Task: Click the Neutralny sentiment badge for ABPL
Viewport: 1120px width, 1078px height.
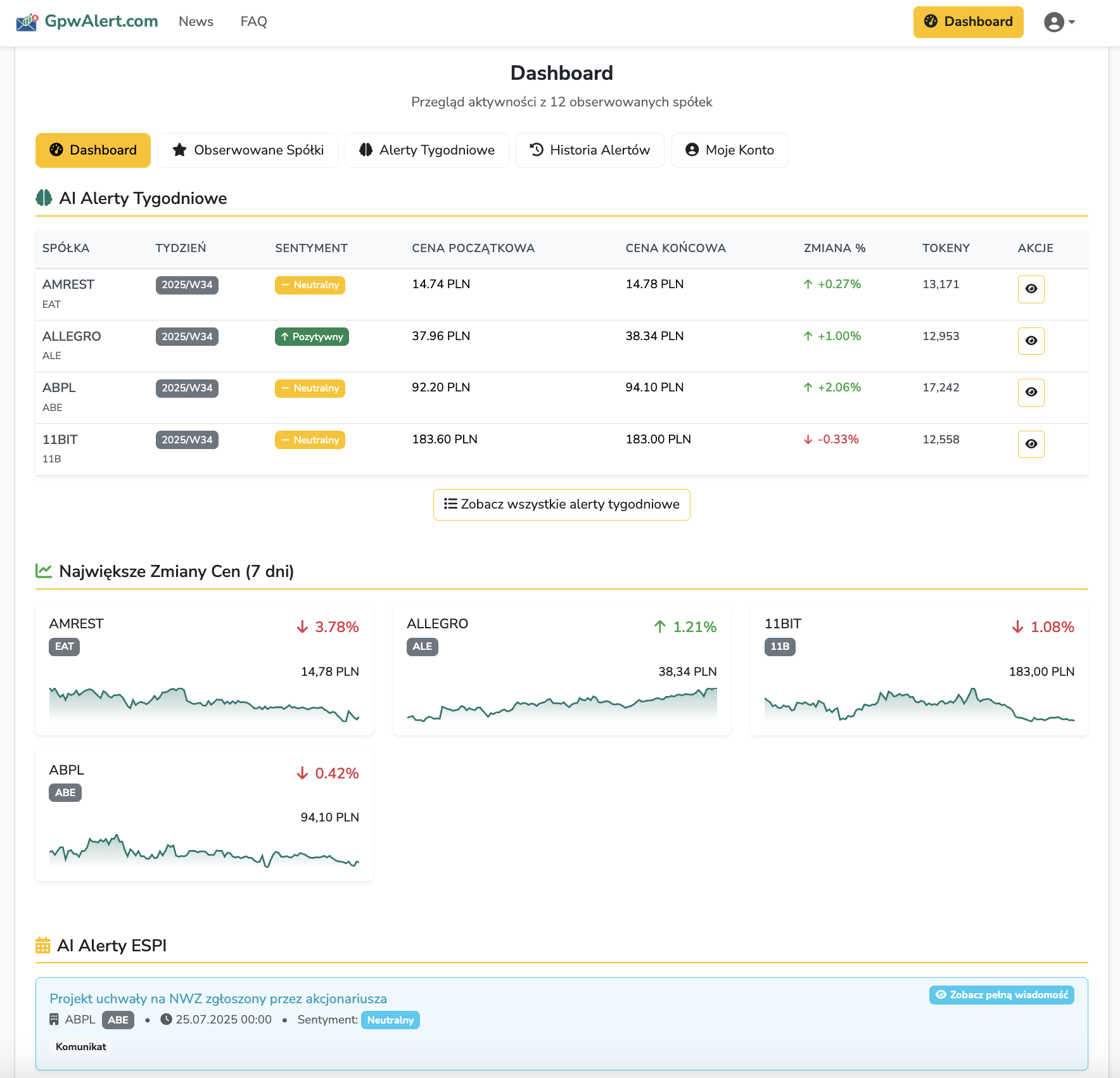Action: 310,388
